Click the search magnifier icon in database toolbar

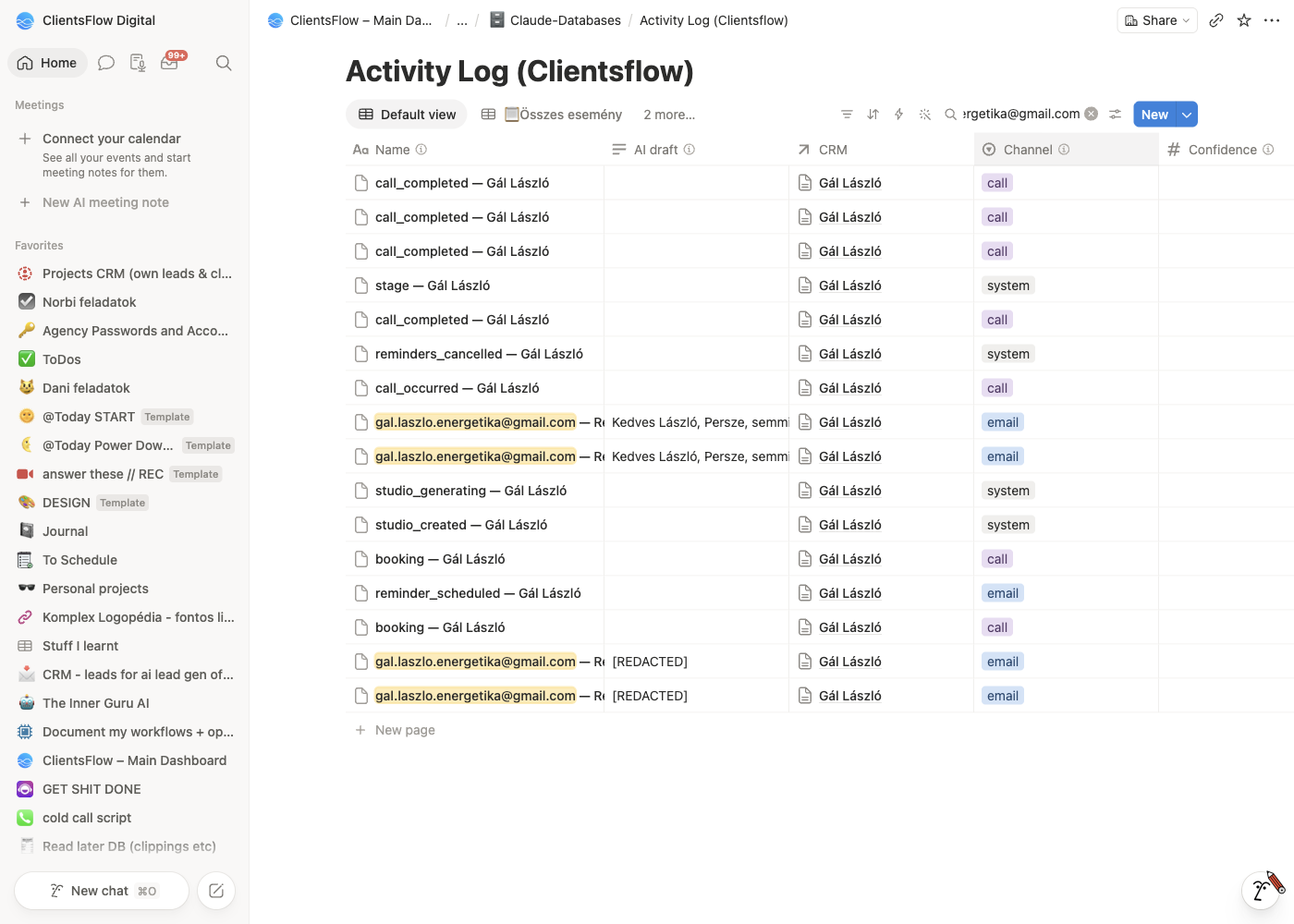pos(950,115)
